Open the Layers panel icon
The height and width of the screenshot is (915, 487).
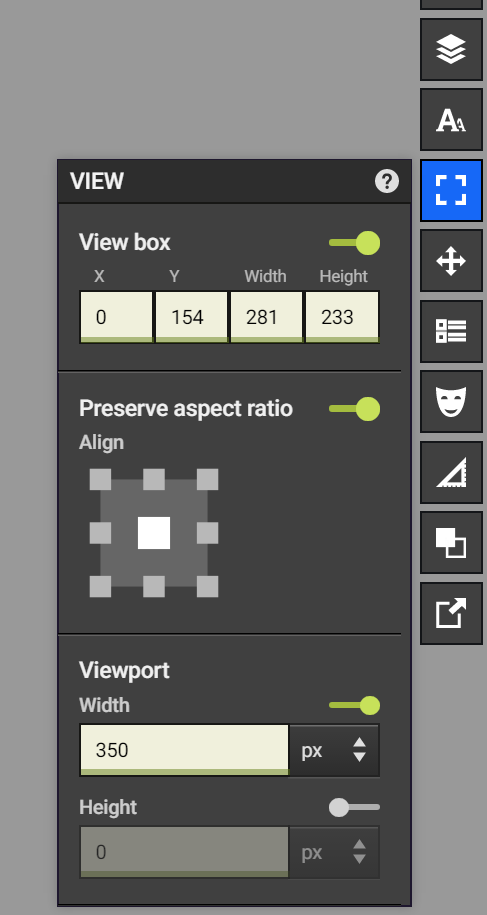(451, 50)
